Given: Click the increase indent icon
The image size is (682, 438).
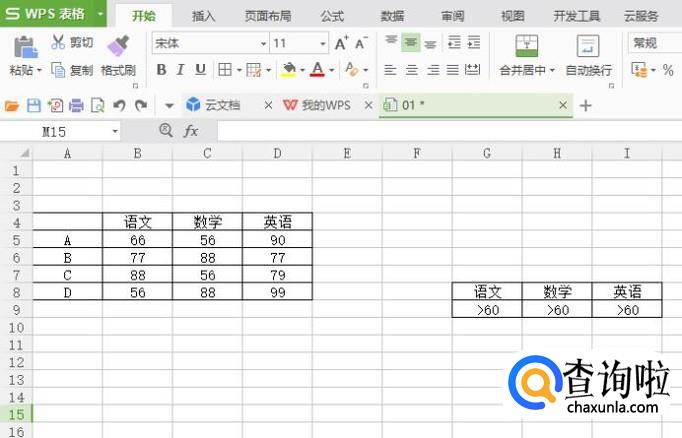Looking at the screenshot, I should coord(474,43).
